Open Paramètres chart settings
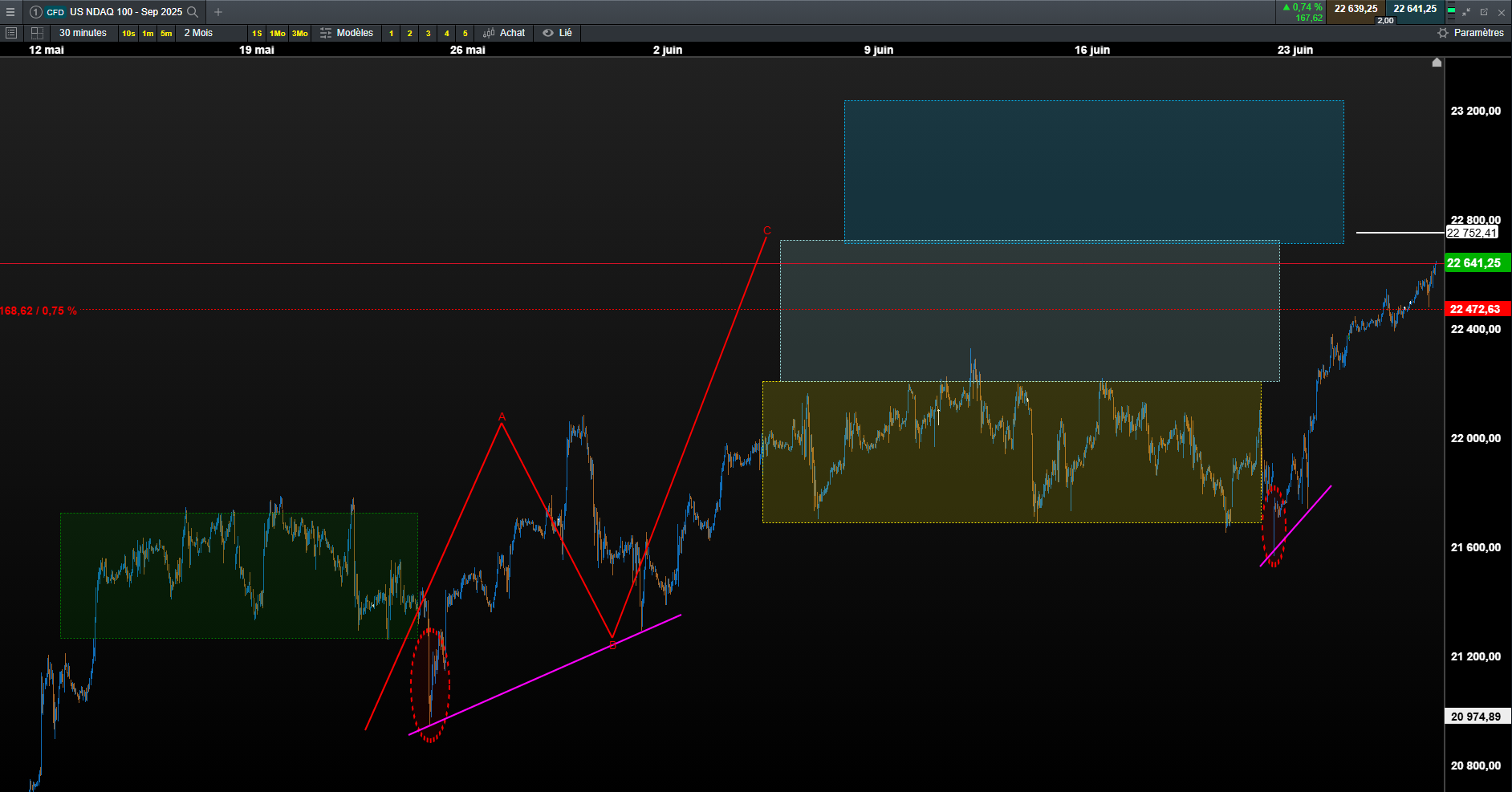This screenshot has width=1512, height=792. tap(1471, 33)
